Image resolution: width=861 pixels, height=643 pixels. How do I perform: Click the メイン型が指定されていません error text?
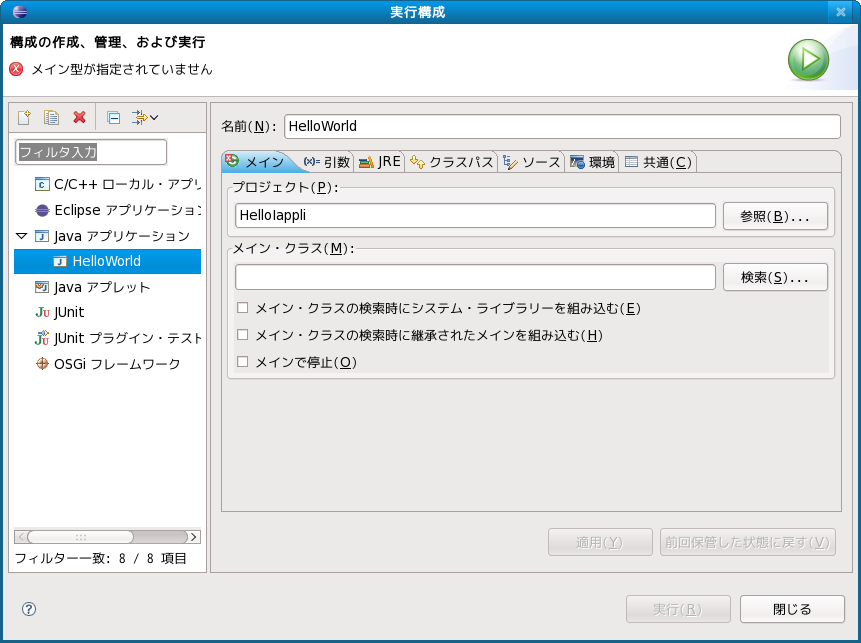(121, 69)
